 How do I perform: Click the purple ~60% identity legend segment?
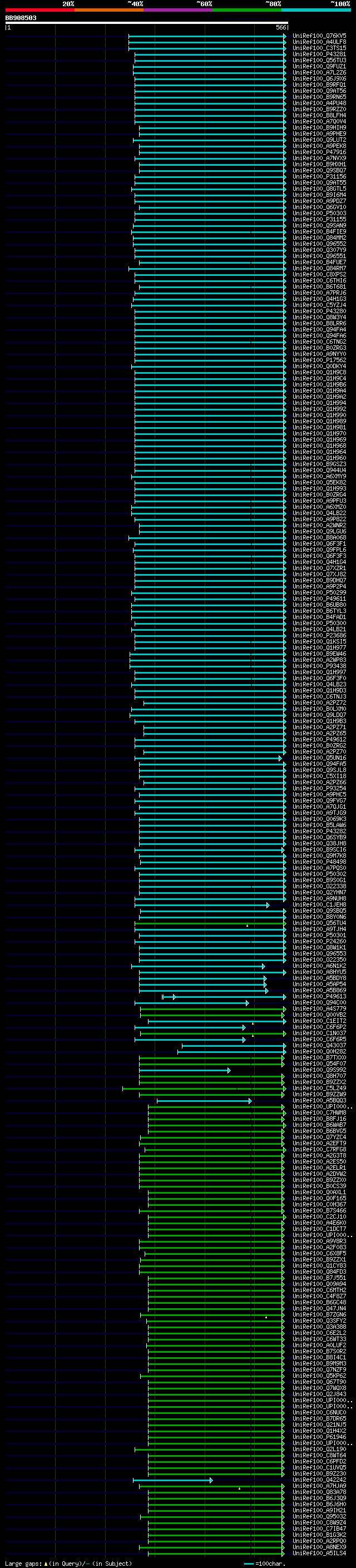tap(179, 10)
